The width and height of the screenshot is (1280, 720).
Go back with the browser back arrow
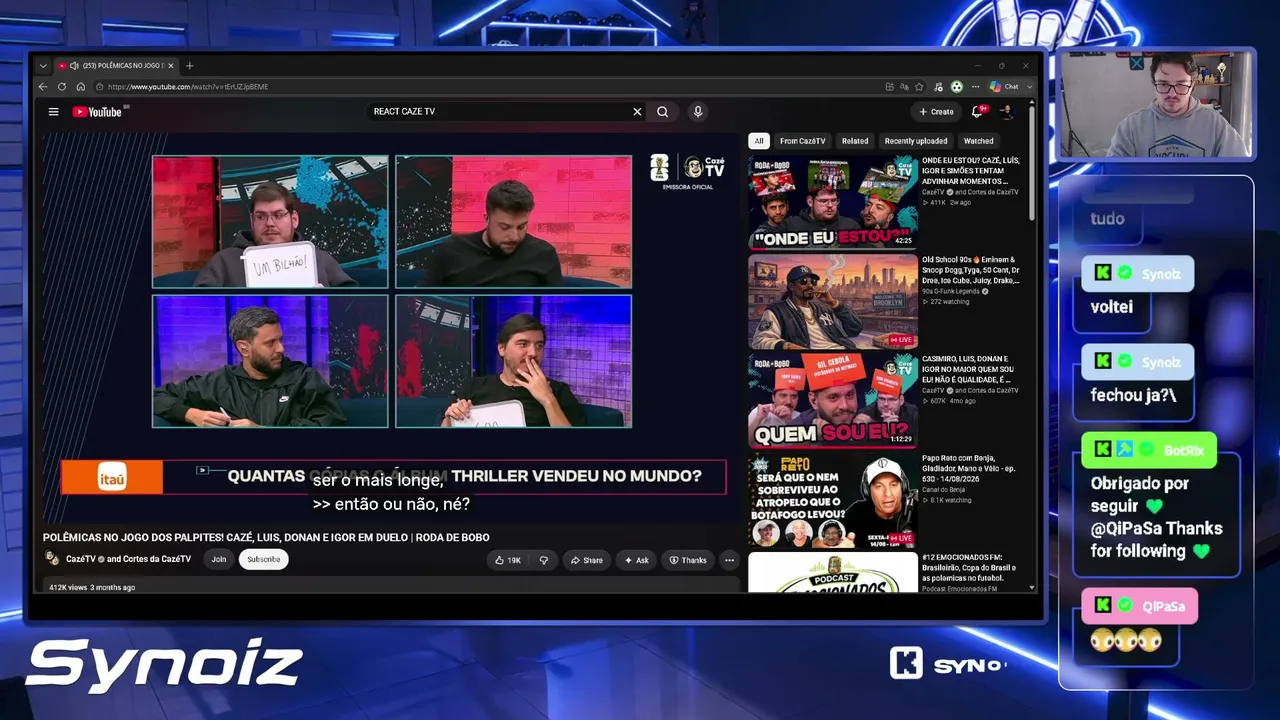click(43, 87)
